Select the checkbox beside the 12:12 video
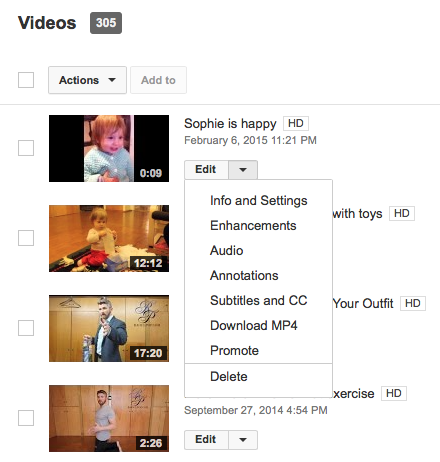The height and width of the screenshot is (462, 440). tap(26, 238)
